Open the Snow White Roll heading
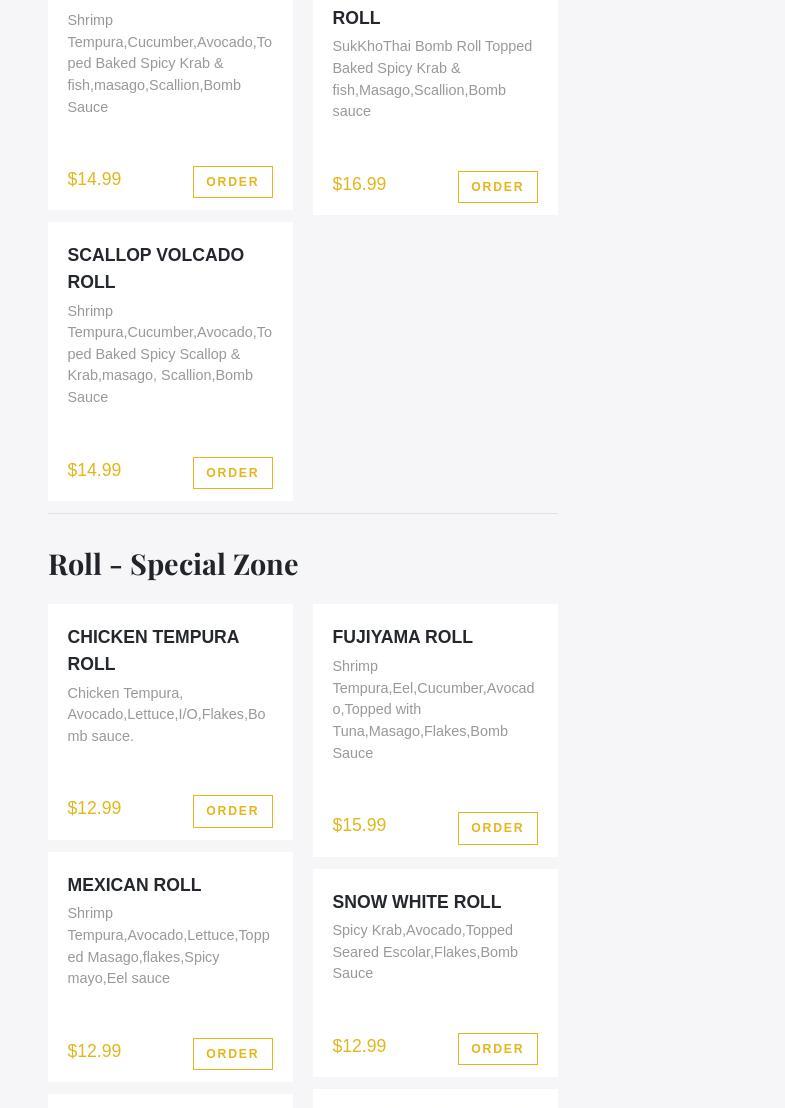 416,902
